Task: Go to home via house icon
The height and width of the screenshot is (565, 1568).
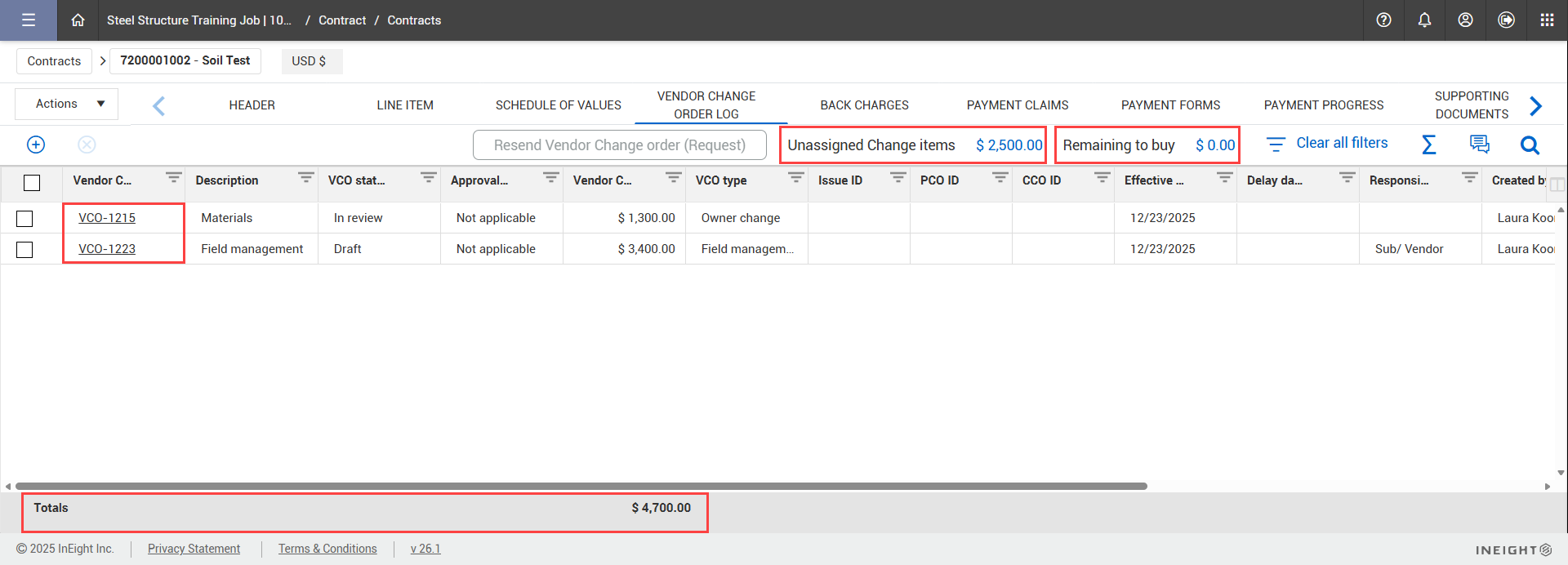Action: pos(78,20)
